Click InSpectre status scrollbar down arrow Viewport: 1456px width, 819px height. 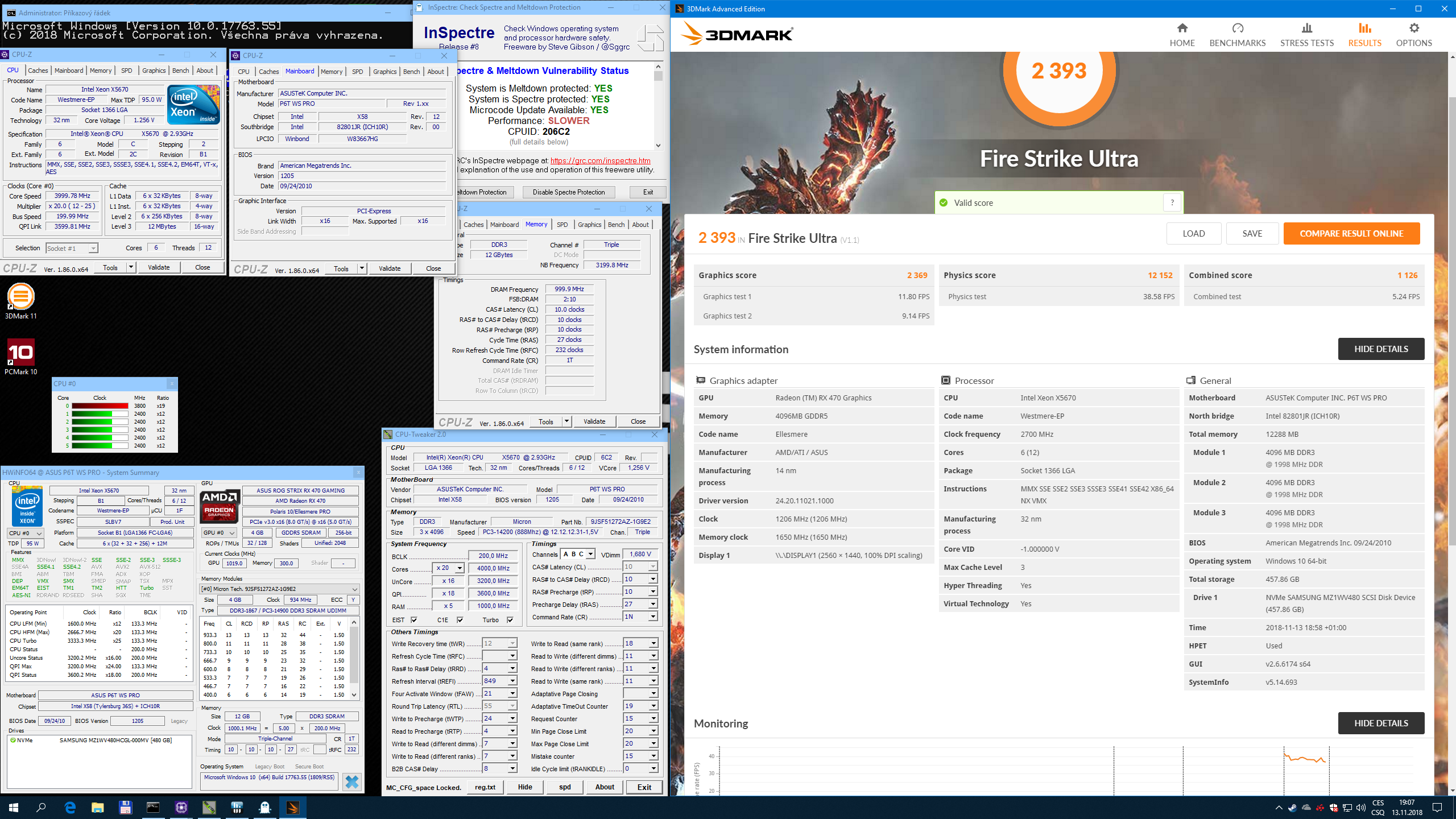(x=658, y=146)
